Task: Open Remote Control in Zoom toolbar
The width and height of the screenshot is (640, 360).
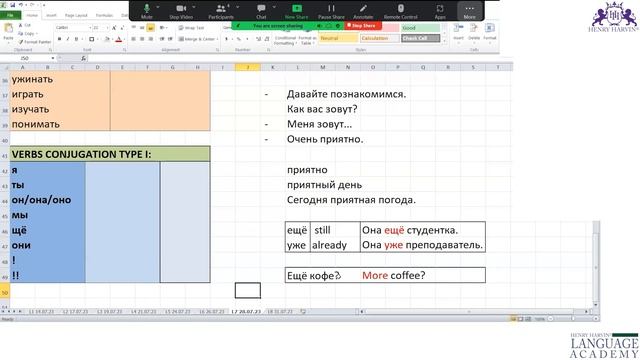Action: tap(400, 11)
